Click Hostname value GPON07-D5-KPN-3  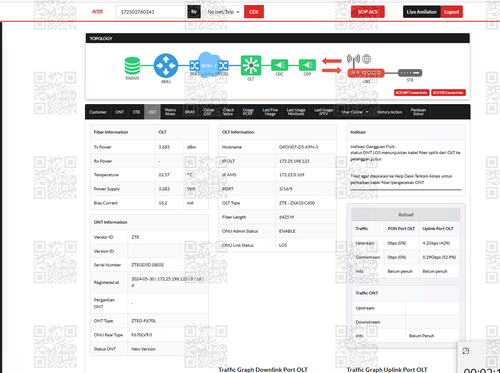[x=298, y=147]
